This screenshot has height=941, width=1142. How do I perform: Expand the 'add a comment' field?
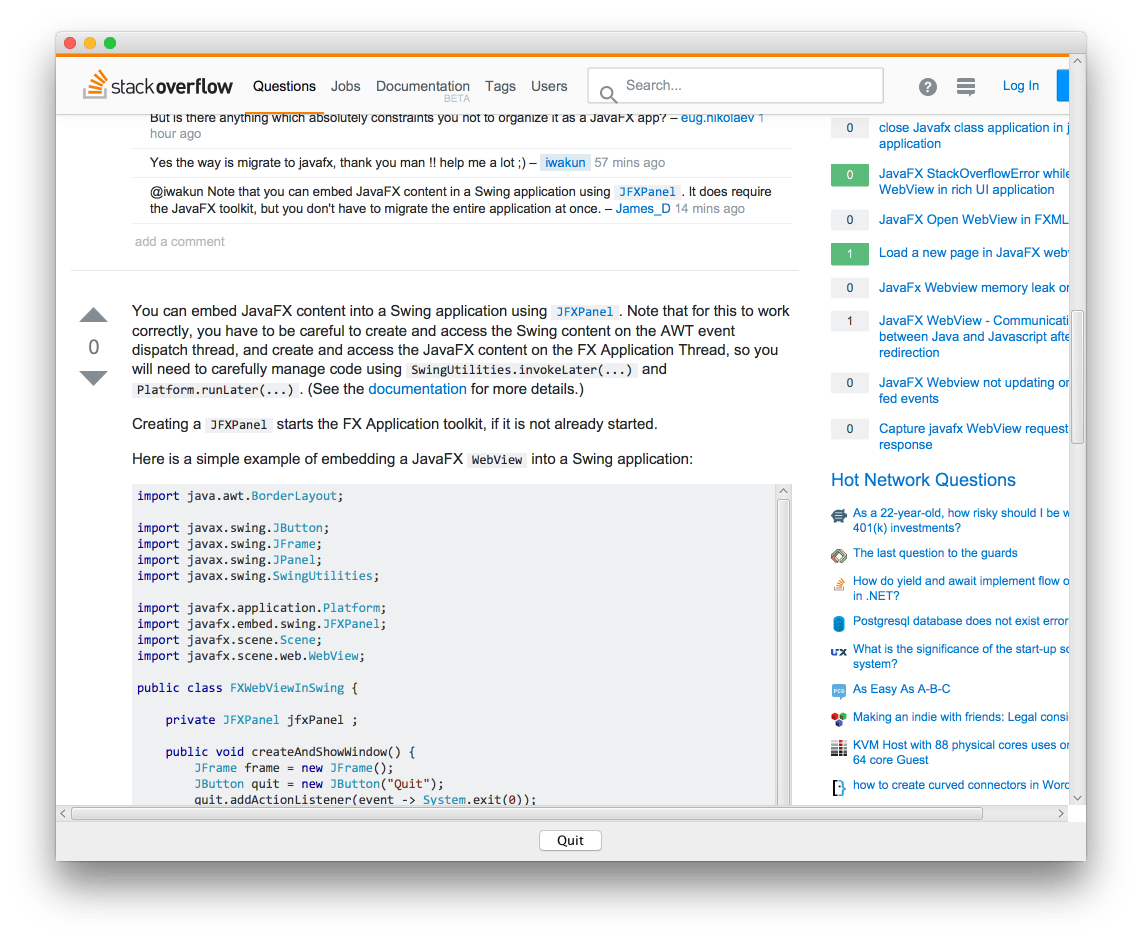[x=180, y=241]
